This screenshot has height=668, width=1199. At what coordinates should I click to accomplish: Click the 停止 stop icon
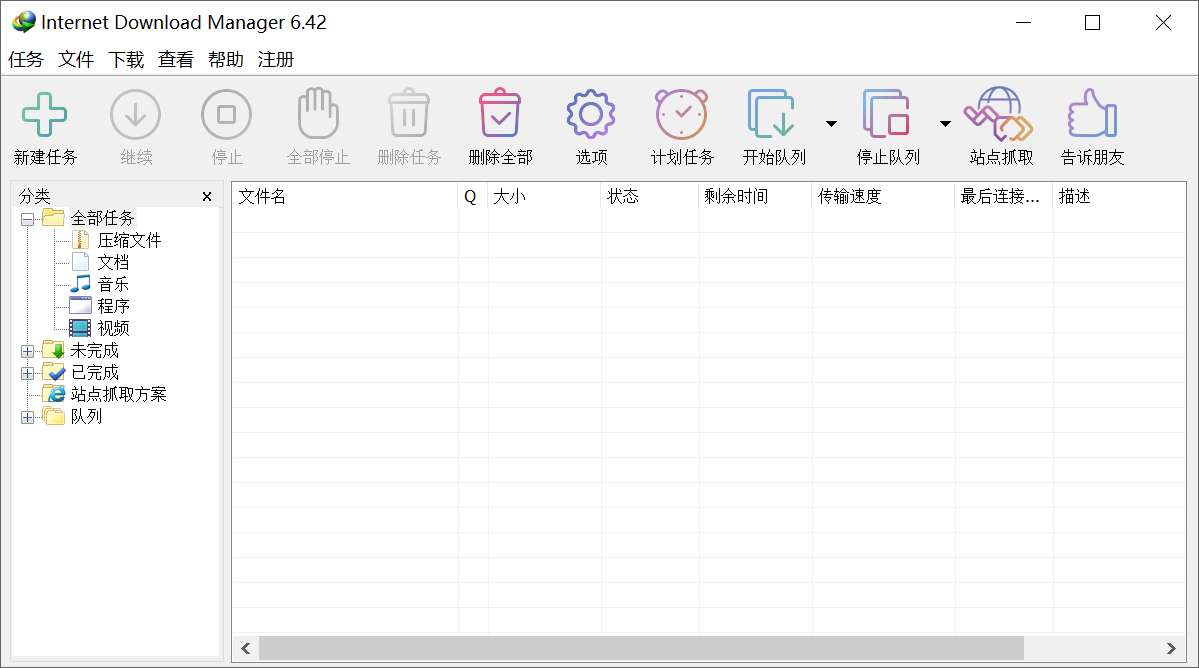point(226,115)
